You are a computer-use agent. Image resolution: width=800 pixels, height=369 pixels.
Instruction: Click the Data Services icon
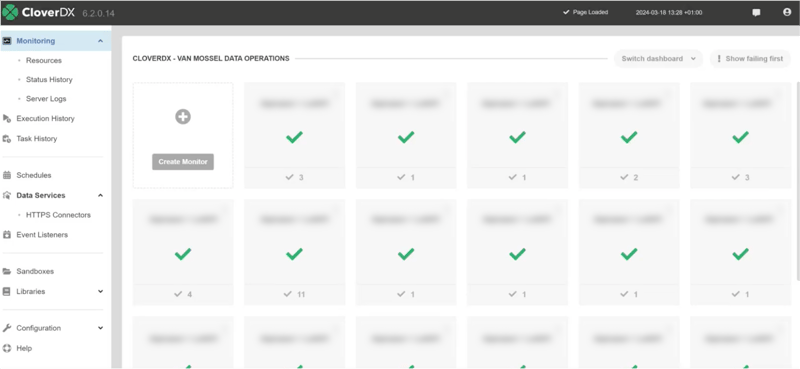[x=7, y=195]
